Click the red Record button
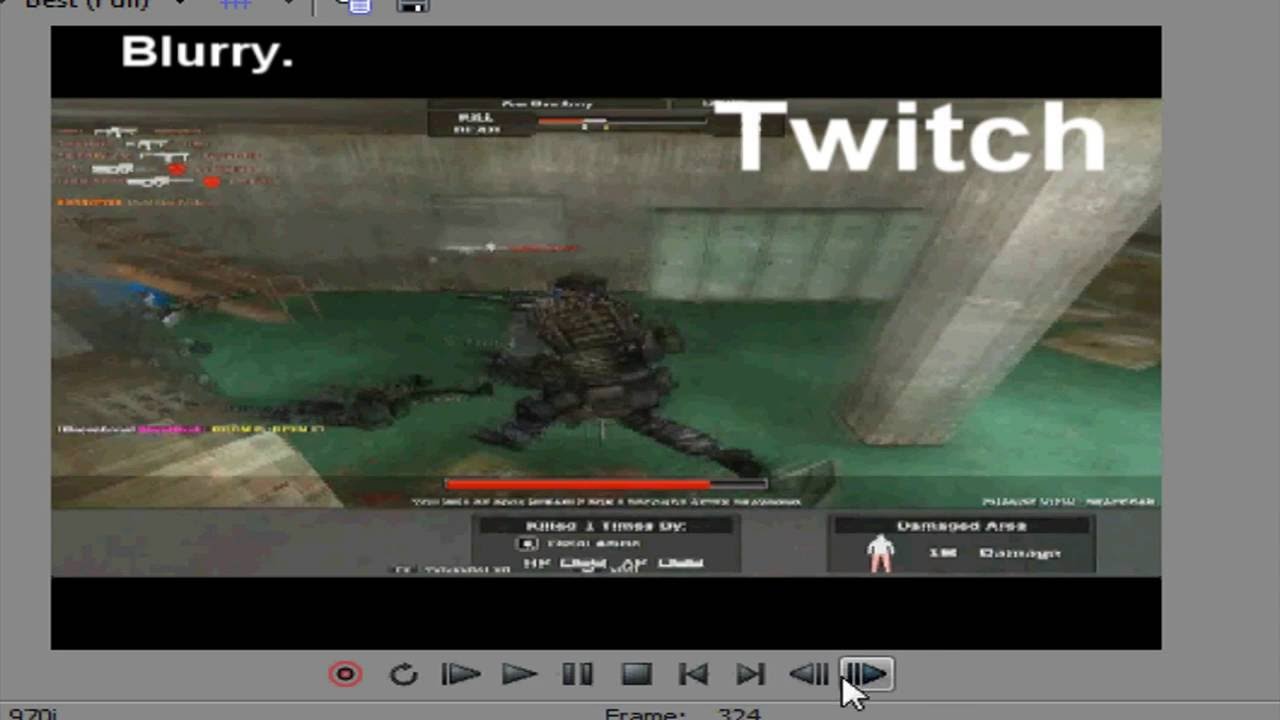 pos(346,675)
